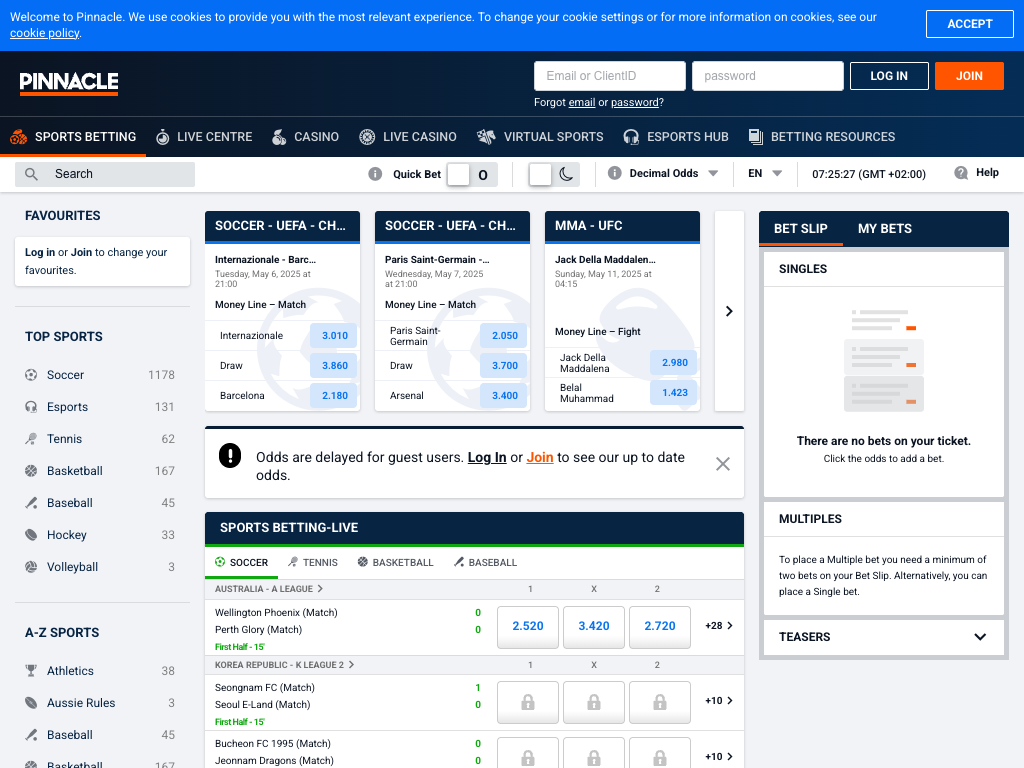This screenshot has width=1024, height=768.
Task: Click the Quick Bet info icon
Action: click(x=375, y=174)
